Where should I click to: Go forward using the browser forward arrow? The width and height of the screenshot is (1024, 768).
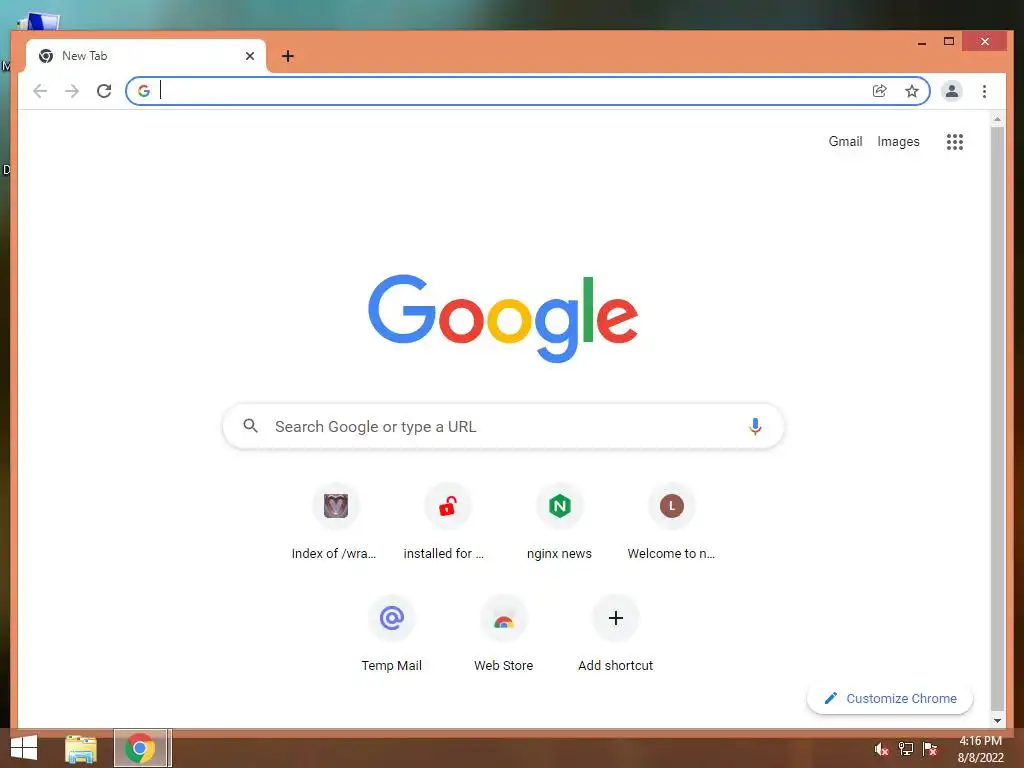(72, 91)
